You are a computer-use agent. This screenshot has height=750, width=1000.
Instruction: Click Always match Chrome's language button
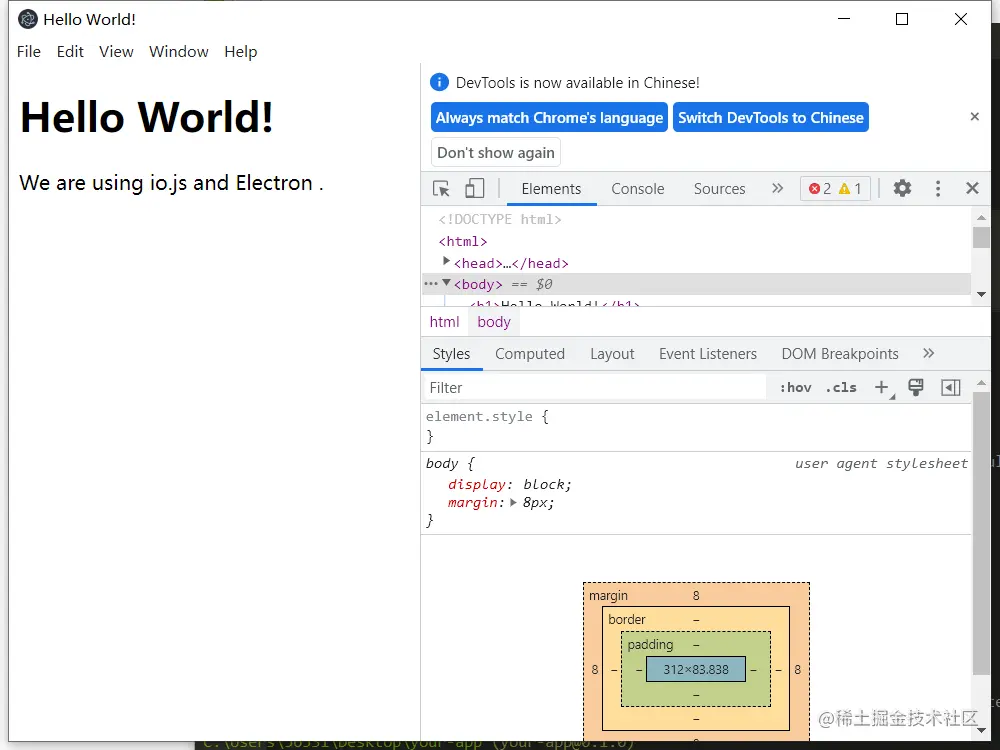549,117
